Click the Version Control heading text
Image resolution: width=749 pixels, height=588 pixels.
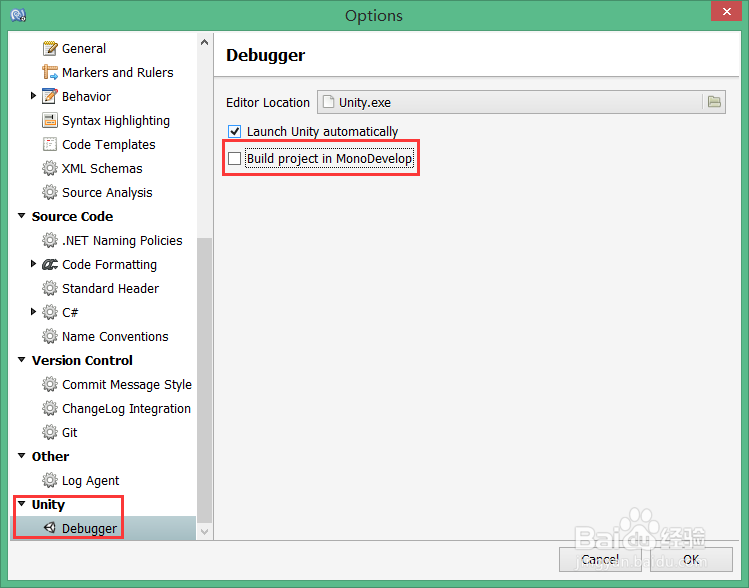click(x=82, y=361)
